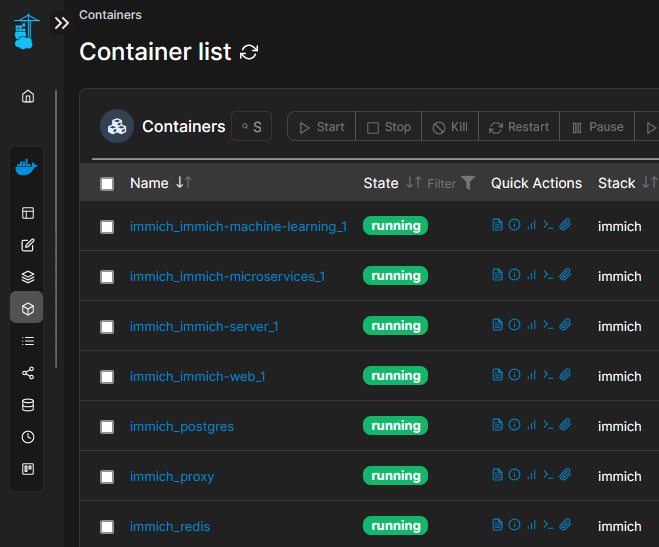Open App Templates pencil icon in sidebar
Viewport: 659px width, 547px height.
coord(28,245)
